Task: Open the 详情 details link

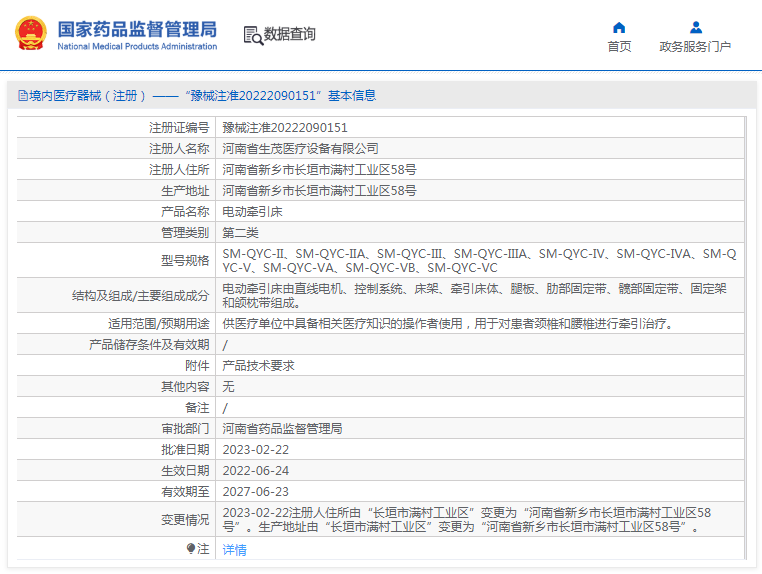Action: click(x=234, y=550)
